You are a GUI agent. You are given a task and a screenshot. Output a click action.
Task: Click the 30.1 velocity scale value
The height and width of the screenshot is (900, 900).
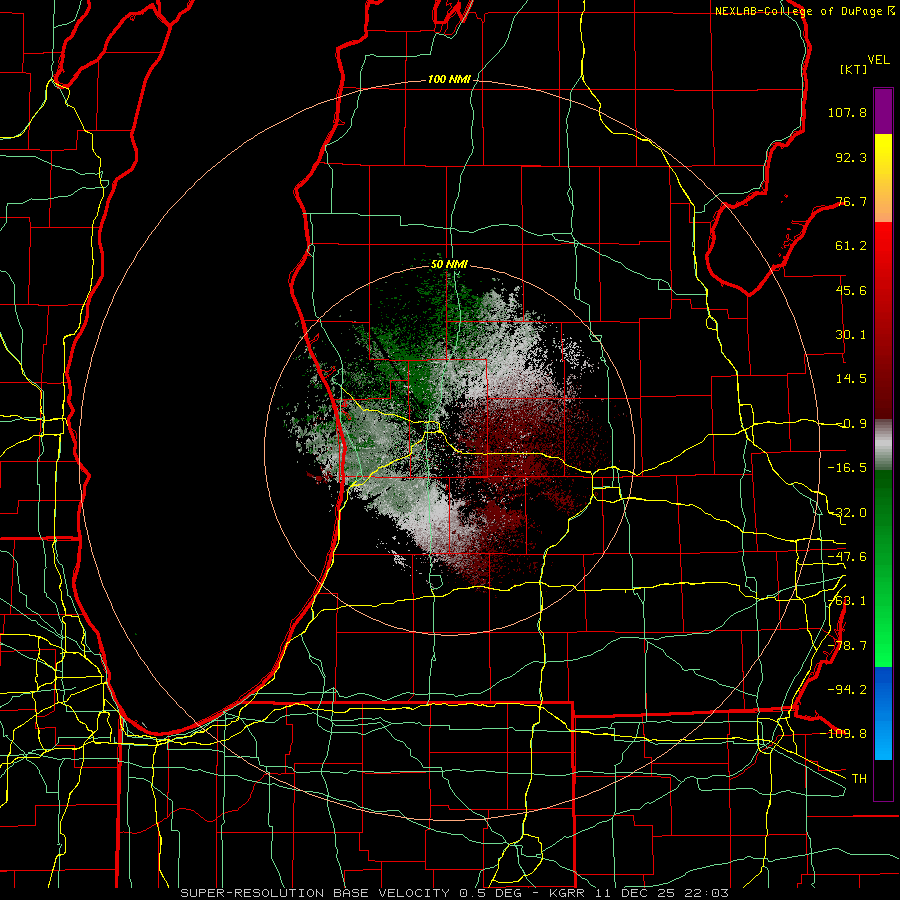click(x=851, y=335)
